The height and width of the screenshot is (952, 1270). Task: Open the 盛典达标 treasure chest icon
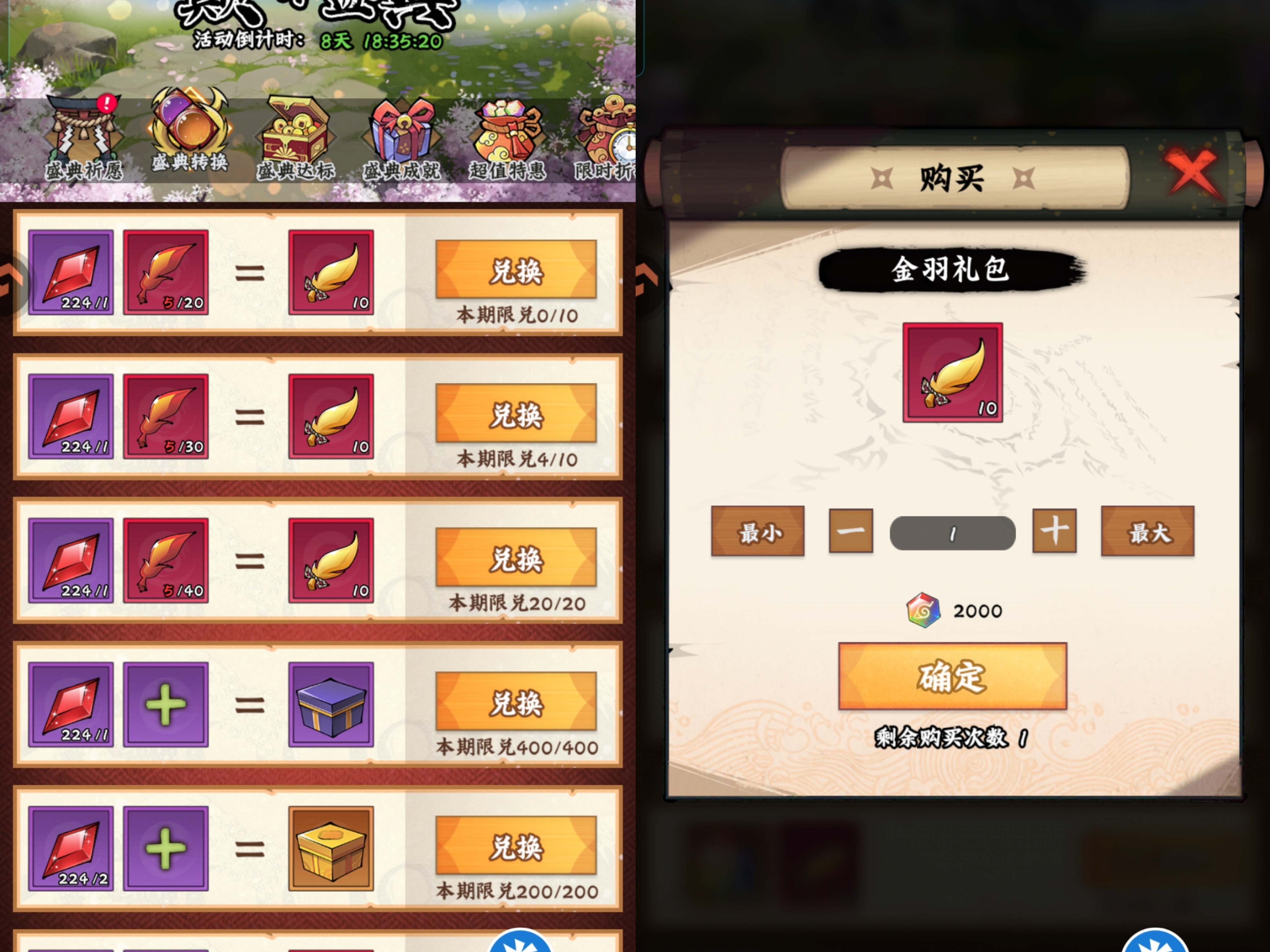coord(295,138)
